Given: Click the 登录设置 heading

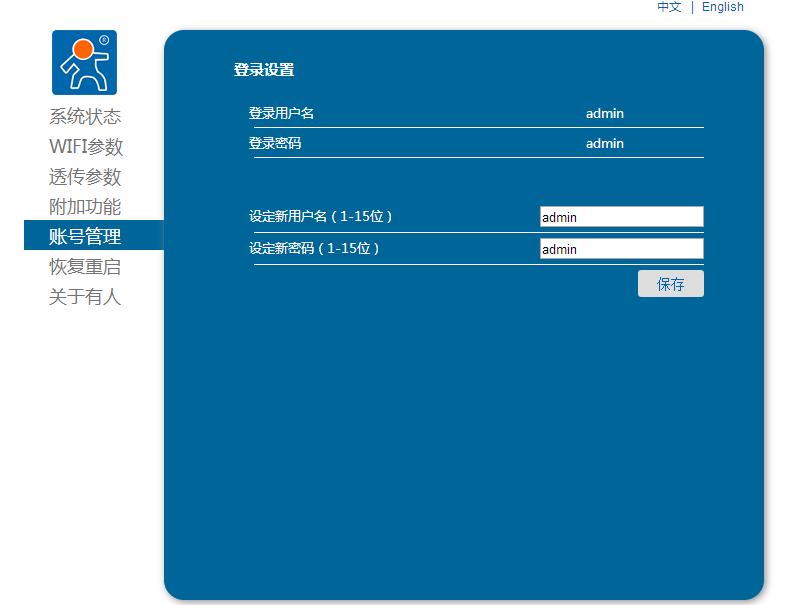Looking at the screenshot, I should (x=264, y=70).
